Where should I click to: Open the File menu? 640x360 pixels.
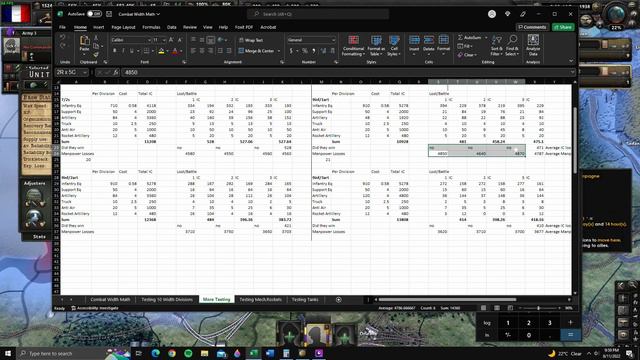[62, 27]
